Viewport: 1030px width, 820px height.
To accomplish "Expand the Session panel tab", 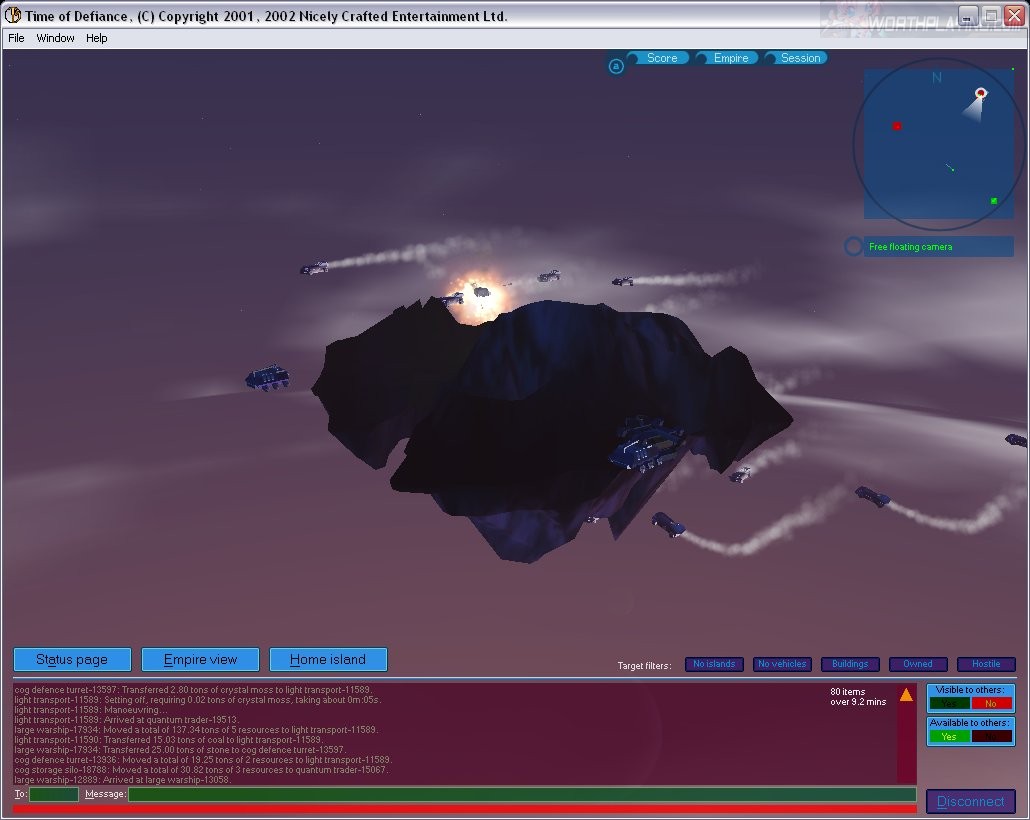I will [x=800, y=58].
